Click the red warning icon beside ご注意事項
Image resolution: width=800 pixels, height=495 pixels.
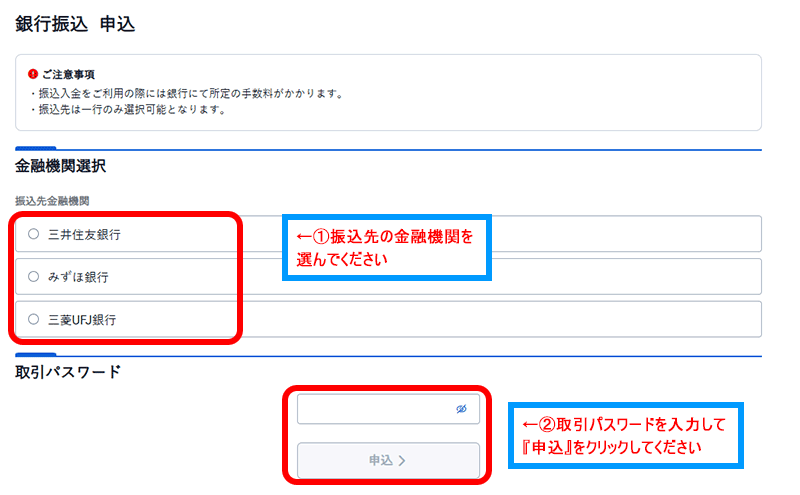(x=33, y=75)
